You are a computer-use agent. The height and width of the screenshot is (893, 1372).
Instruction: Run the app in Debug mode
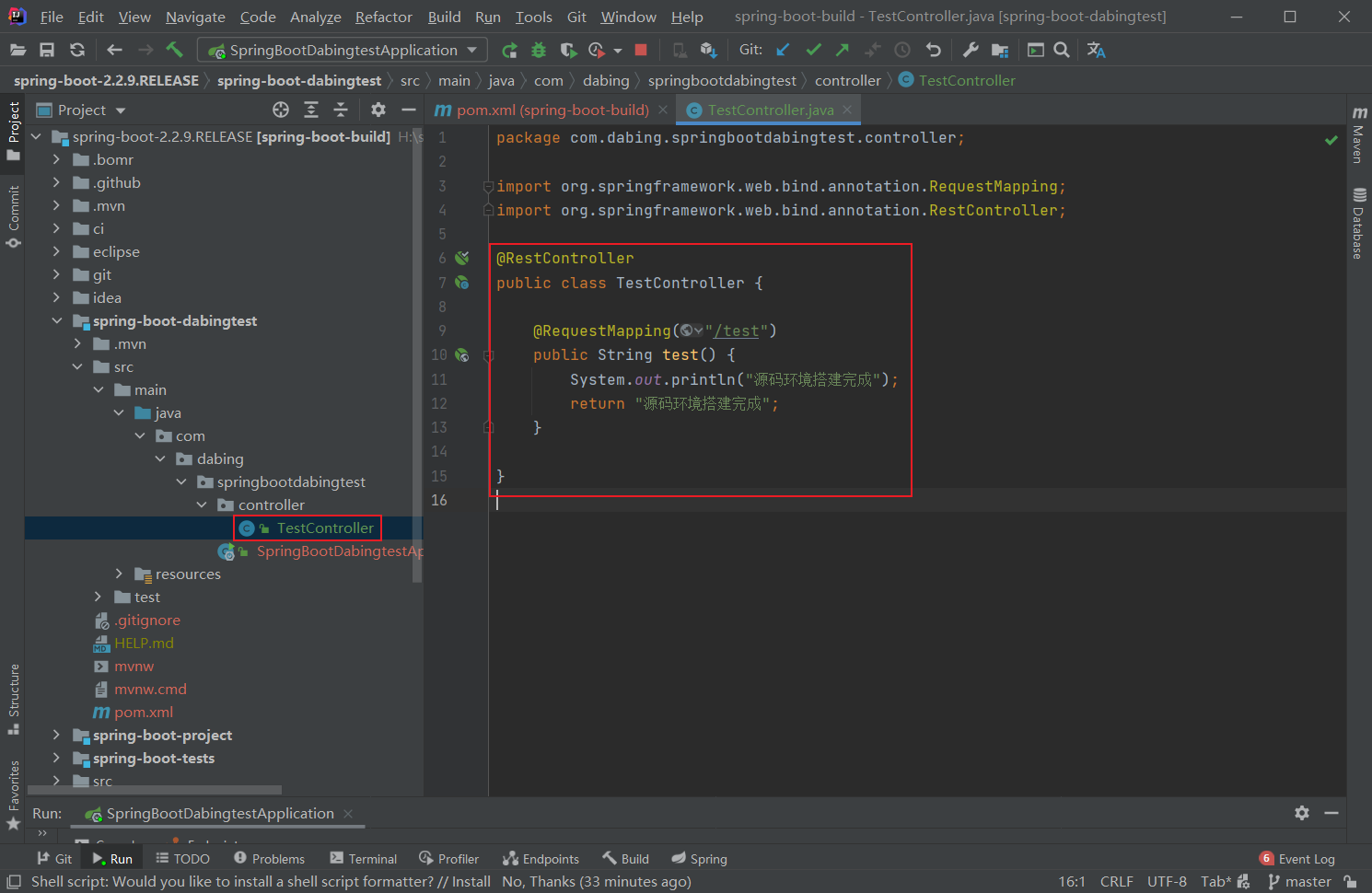[538, 50]
